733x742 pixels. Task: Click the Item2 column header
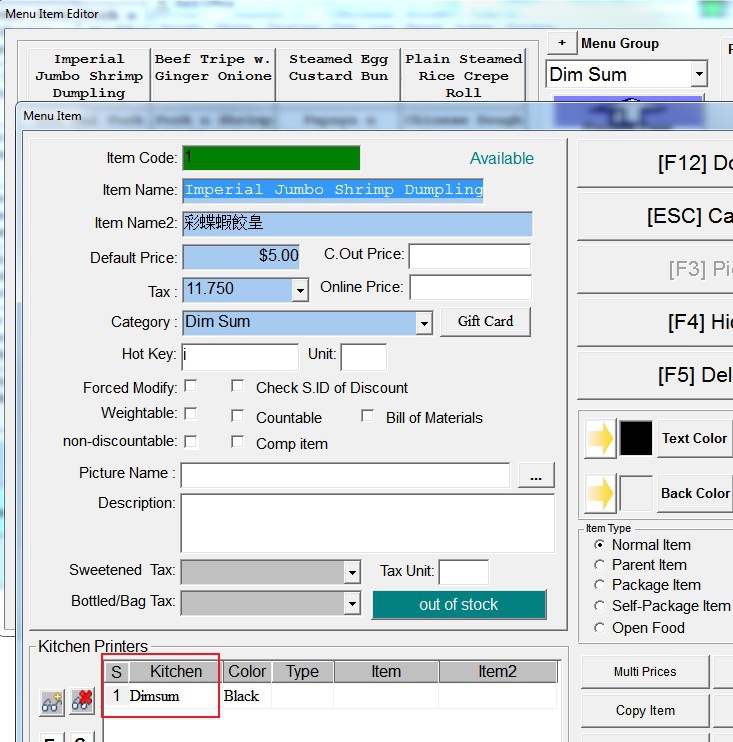pos(497,671)
